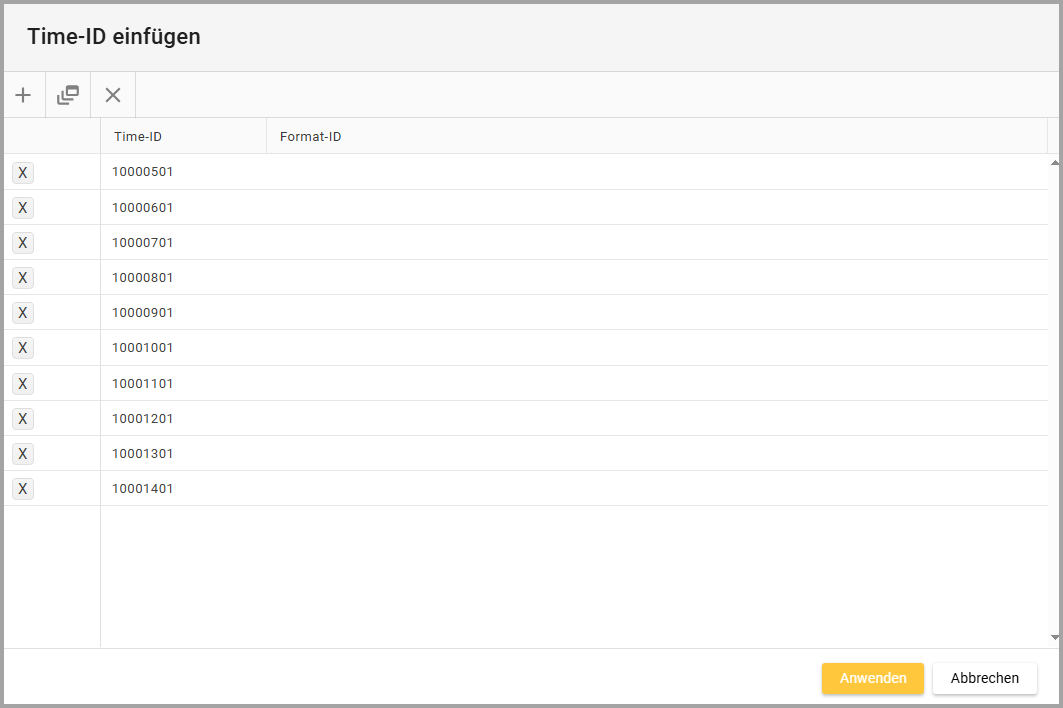Remove row with Time-ID 10000901
Image resolution: width=1063 pixels, height=708 pixels.
tap(22, 313)
